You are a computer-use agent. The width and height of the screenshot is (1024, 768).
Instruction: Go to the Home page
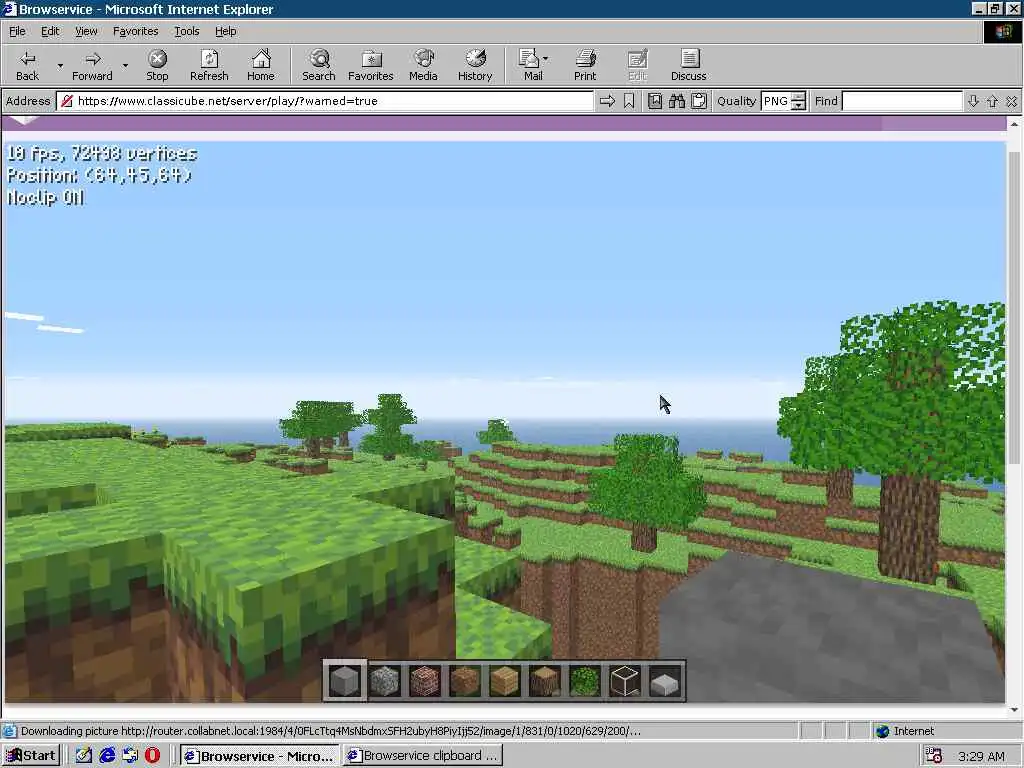[x=261, y=65]
